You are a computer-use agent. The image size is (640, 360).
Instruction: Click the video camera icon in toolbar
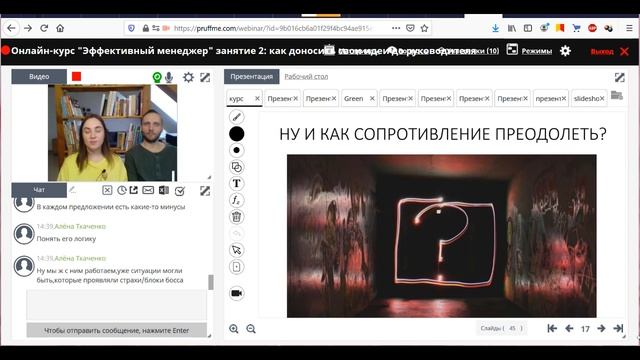(x=236, y=293)
